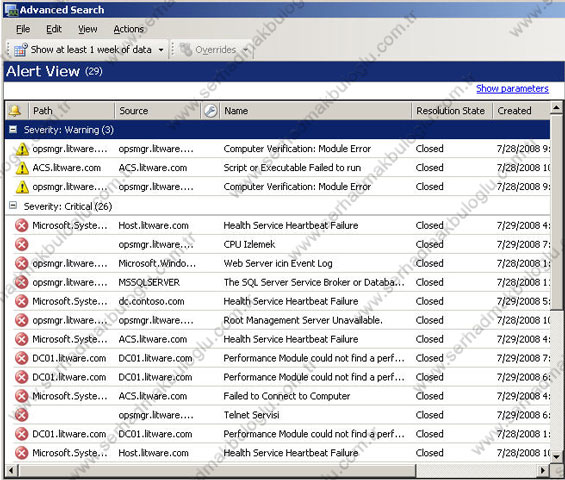Click critical icon of MSSQLSERVER alert
Viewport: 565px width, 480px height.
(22, 282)
